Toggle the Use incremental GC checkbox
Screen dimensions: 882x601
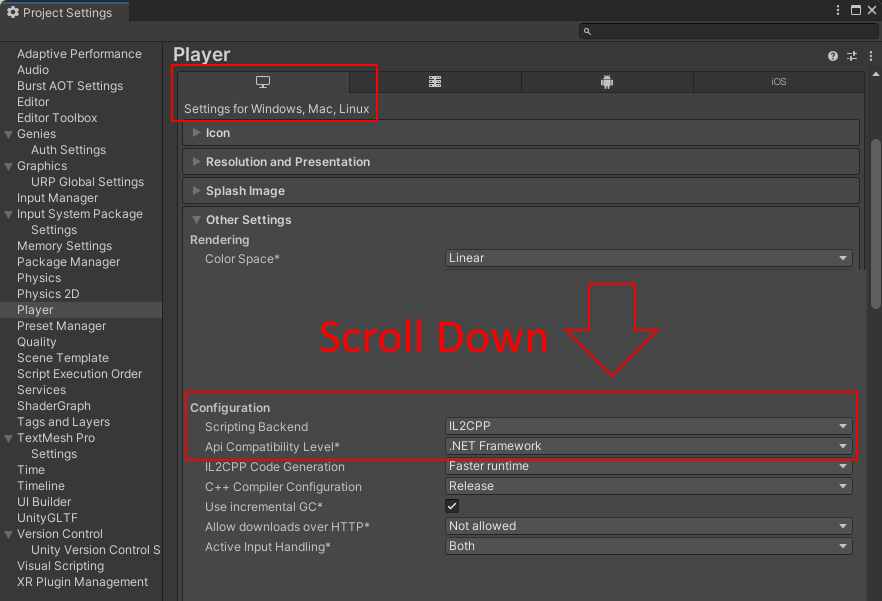tap(452, 506)
